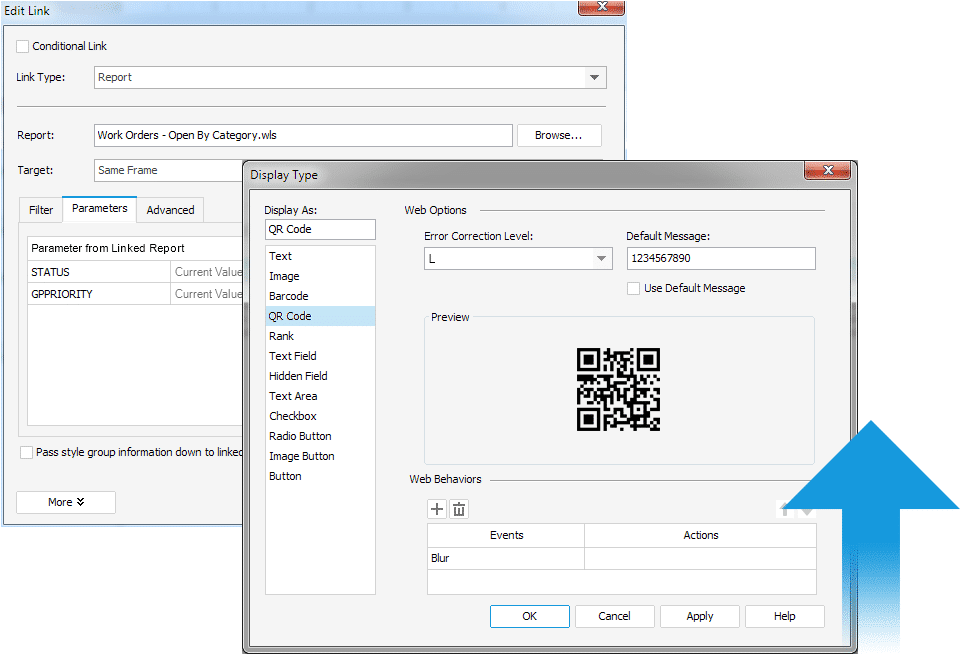Delete web behavior using trash icon
960x654 pixels.
pos(459,509)
